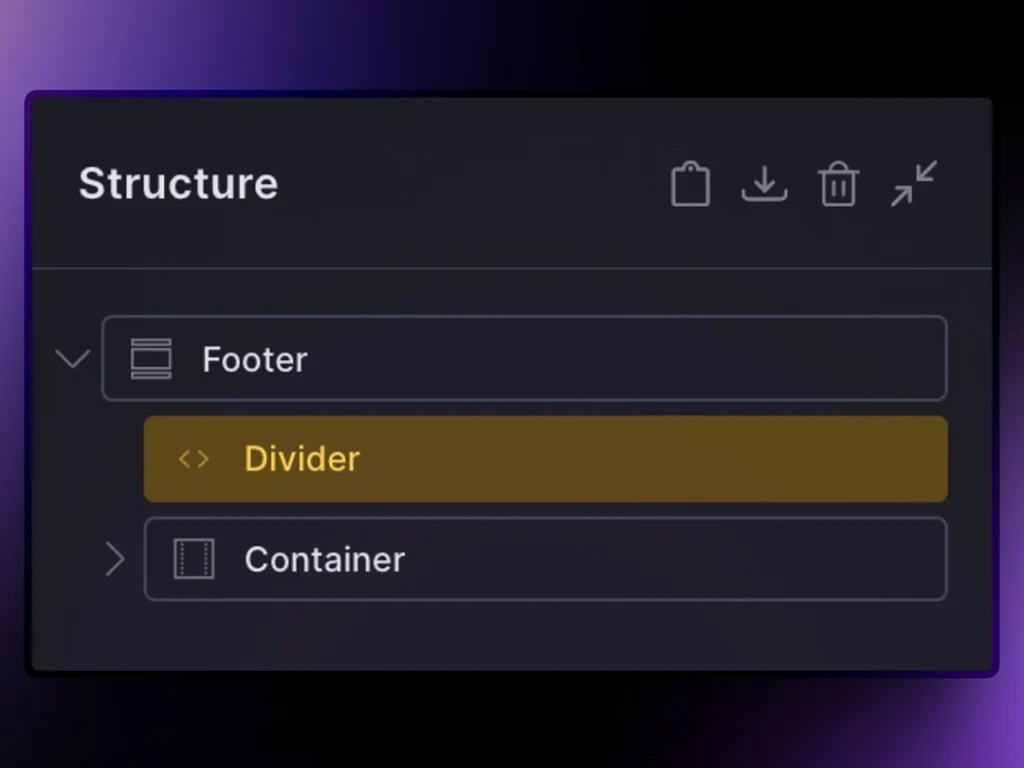This screenshot has height=768, width=1024.
Task: Select the Container label text
Action: 325,559
